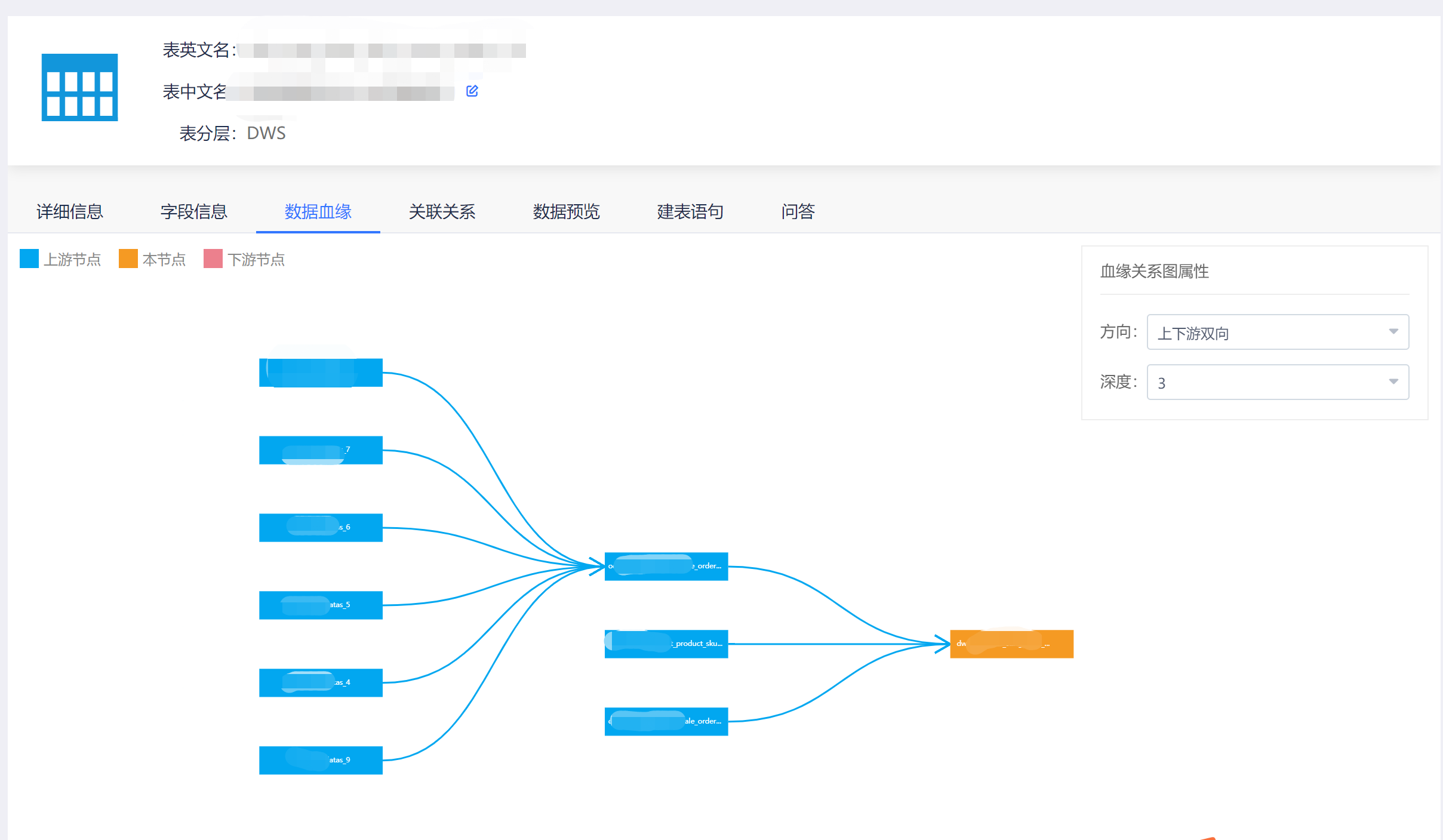
Task: Go to the 问答 tab
Action: [x=798, y=212]
